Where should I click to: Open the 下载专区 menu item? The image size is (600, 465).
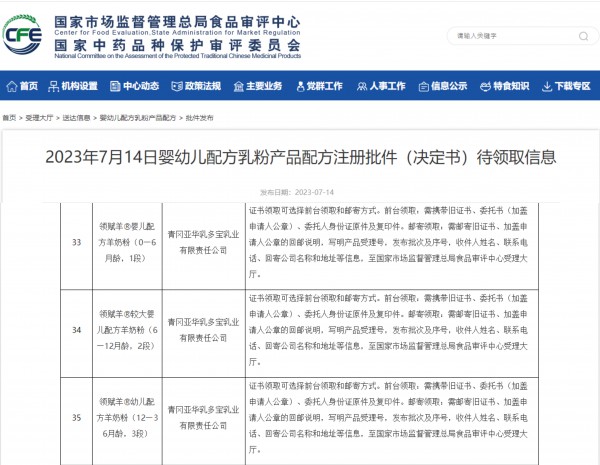(x=573, y=86)
